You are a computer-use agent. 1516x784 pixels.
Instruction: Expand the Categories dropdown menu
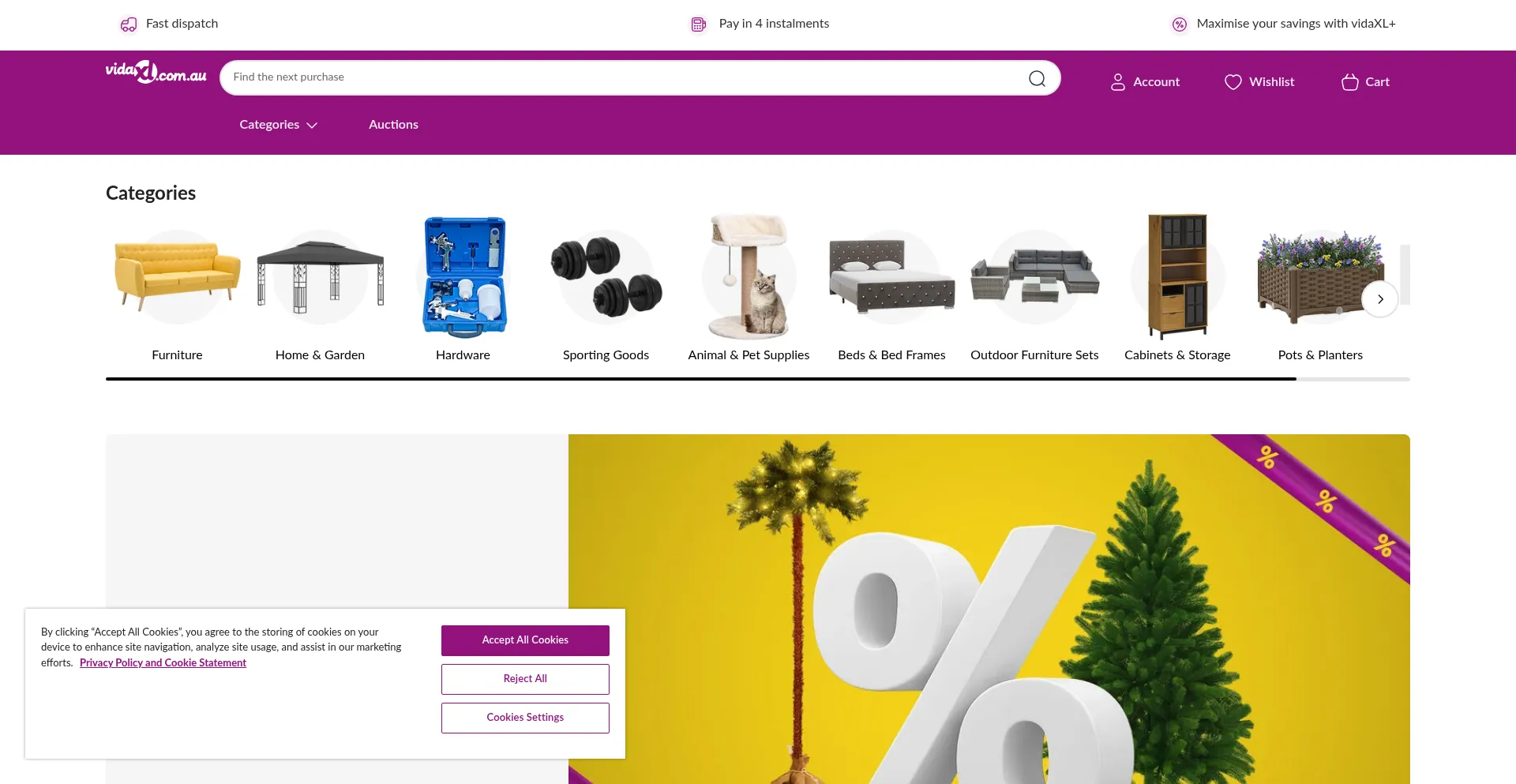click(278, 125)
